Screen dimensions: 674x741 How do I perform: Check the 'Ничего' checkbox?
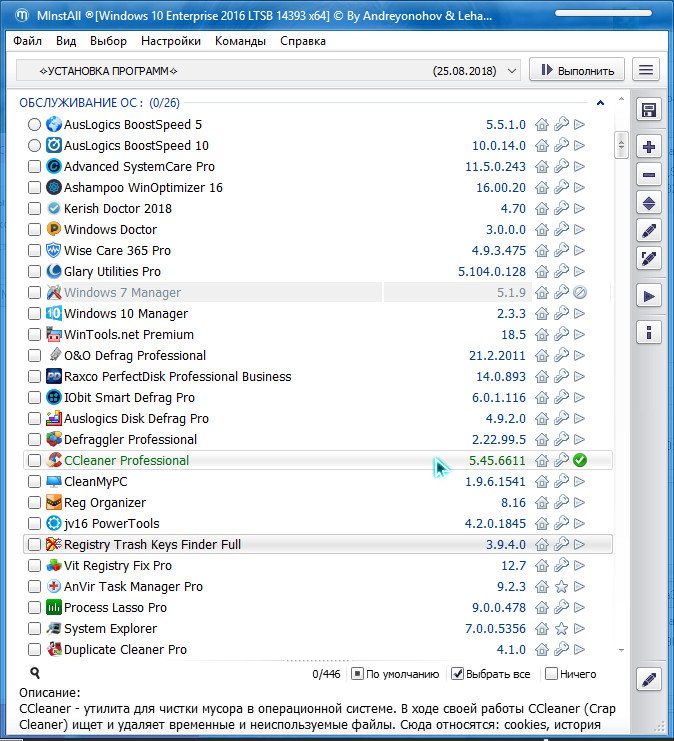click(551, 674)
